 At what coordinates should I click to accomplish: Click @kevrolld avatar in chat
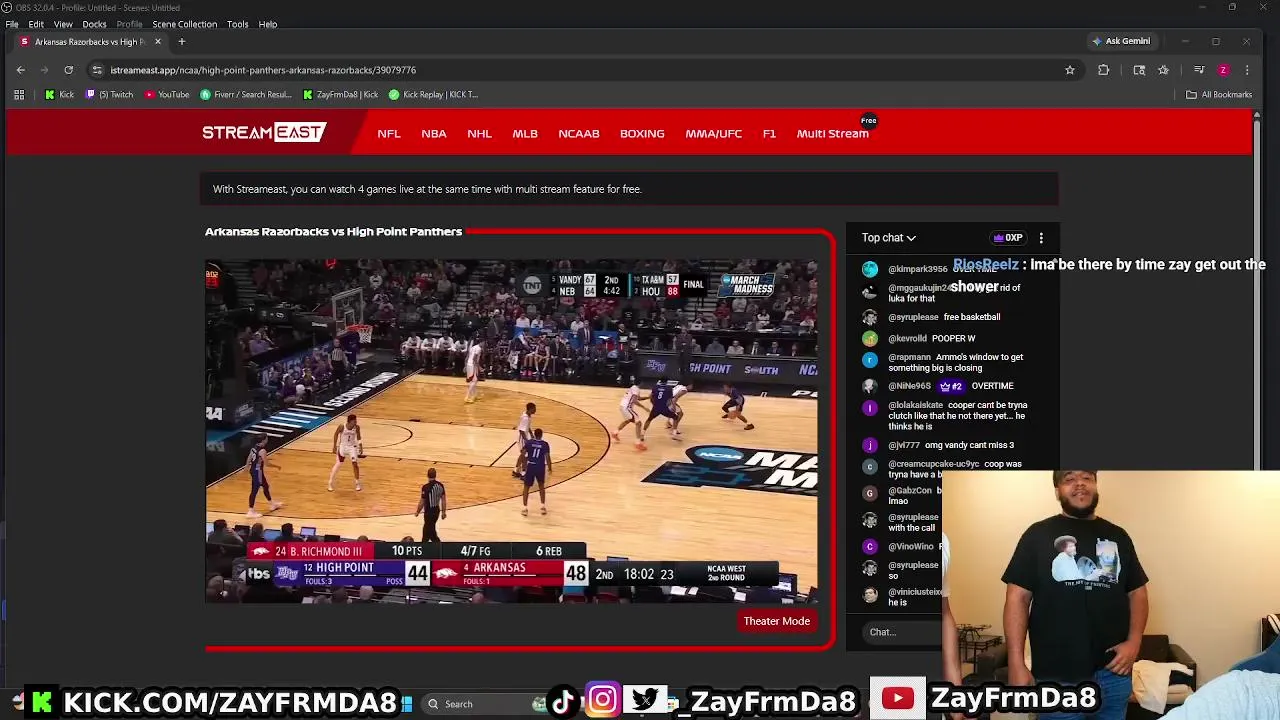[x=870, y=338]
